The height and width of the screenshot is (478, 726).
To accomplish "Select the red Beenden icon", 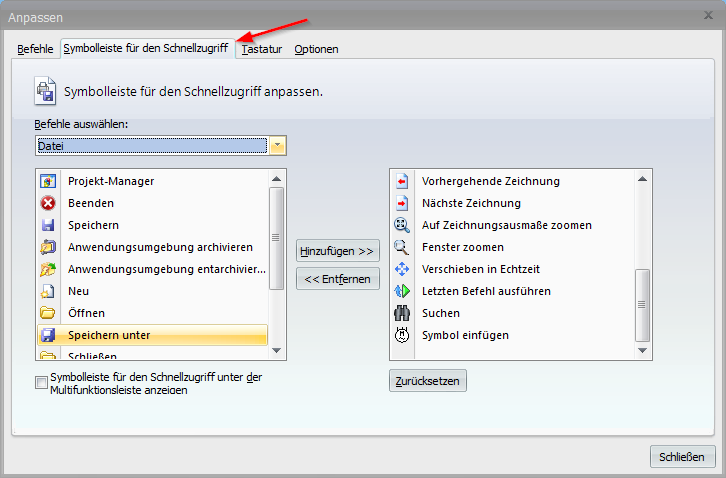I will (x=48, y=203).
